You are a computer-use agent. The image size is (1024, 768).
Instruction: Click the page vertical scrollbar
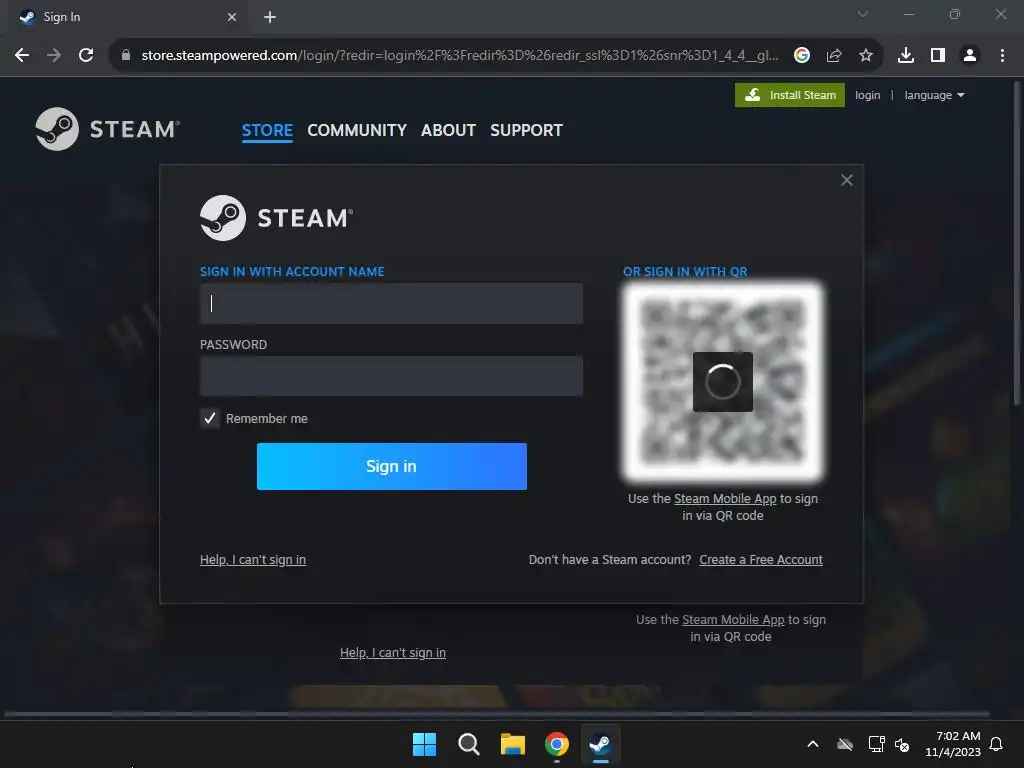[x=1017, y=243]
